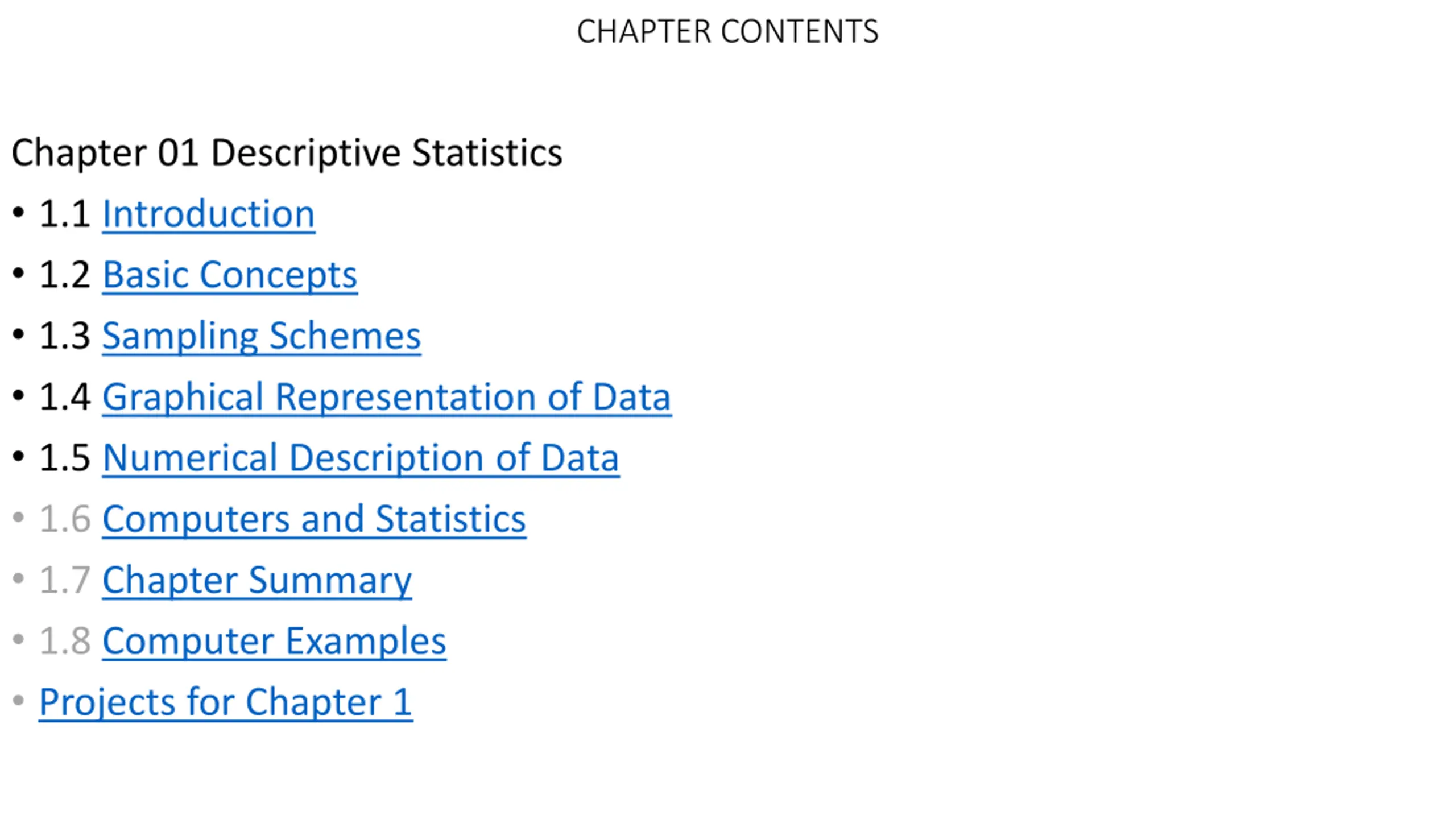The width and height of the screenshot is (1456, 819).
Task: Click the 1.4 section number
Action: click(x=64, y=397)
